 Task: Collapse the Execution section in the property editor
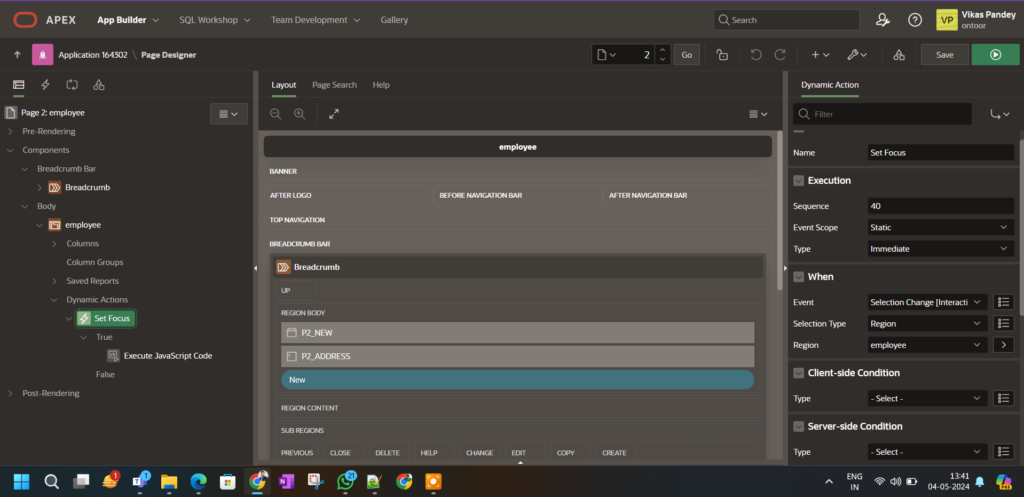click(x=799, y=180)
